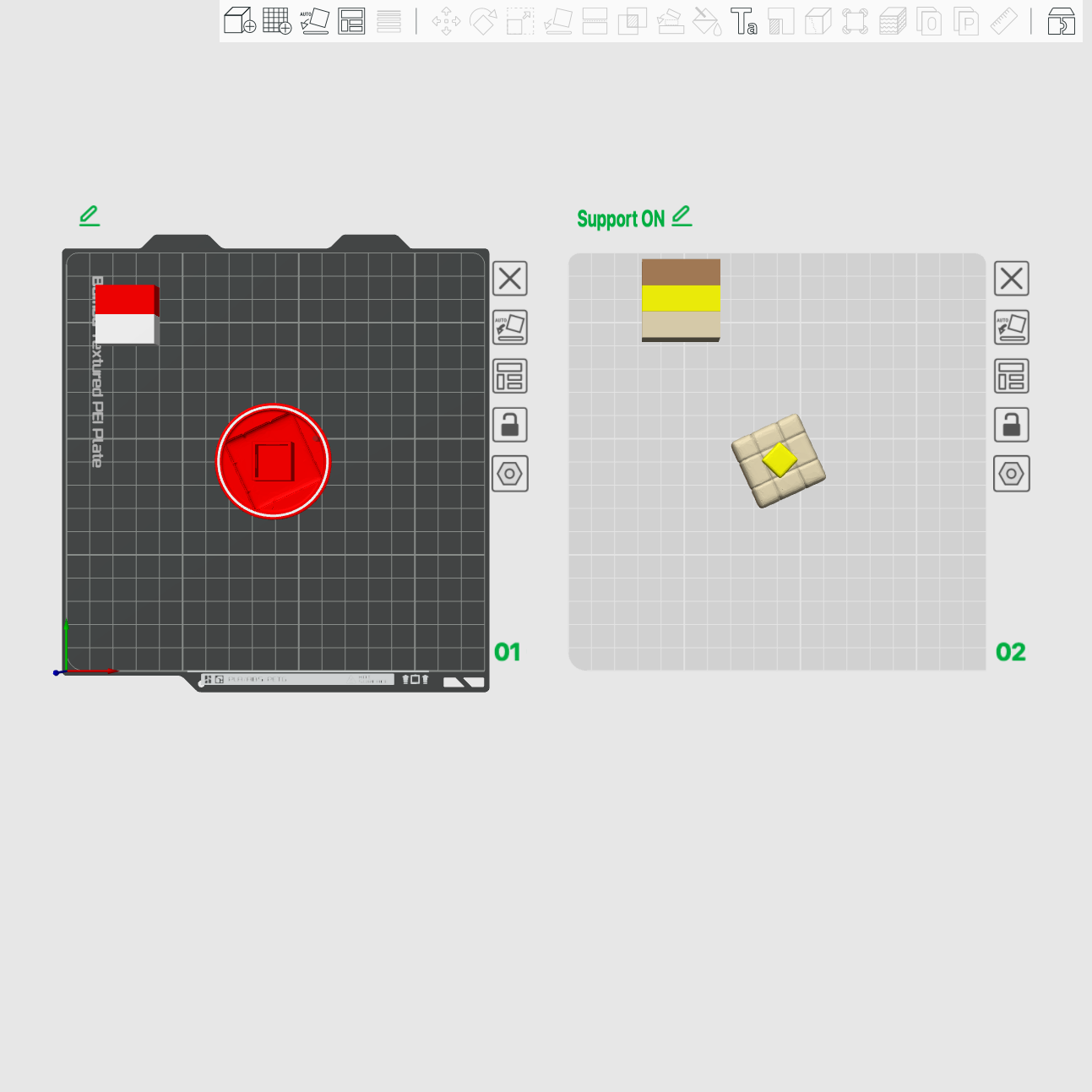Click the layered wavy cube icon
1092x1092 pixels.
892,20
